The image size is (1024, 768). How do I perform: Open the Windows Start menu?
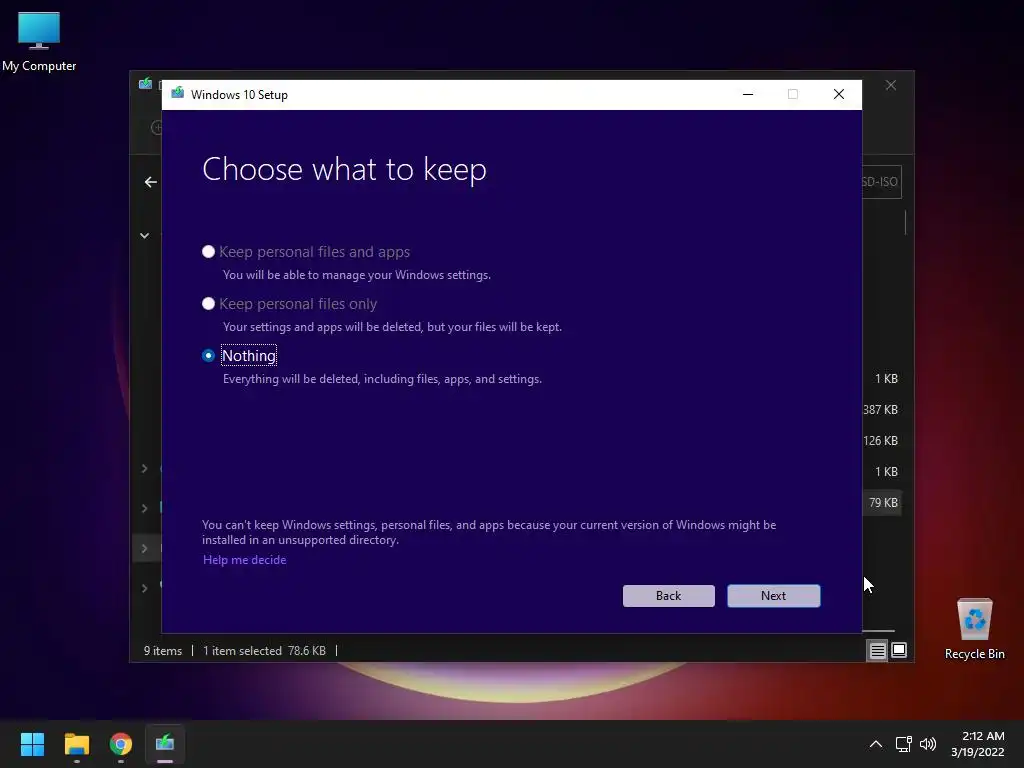(32, 744)
